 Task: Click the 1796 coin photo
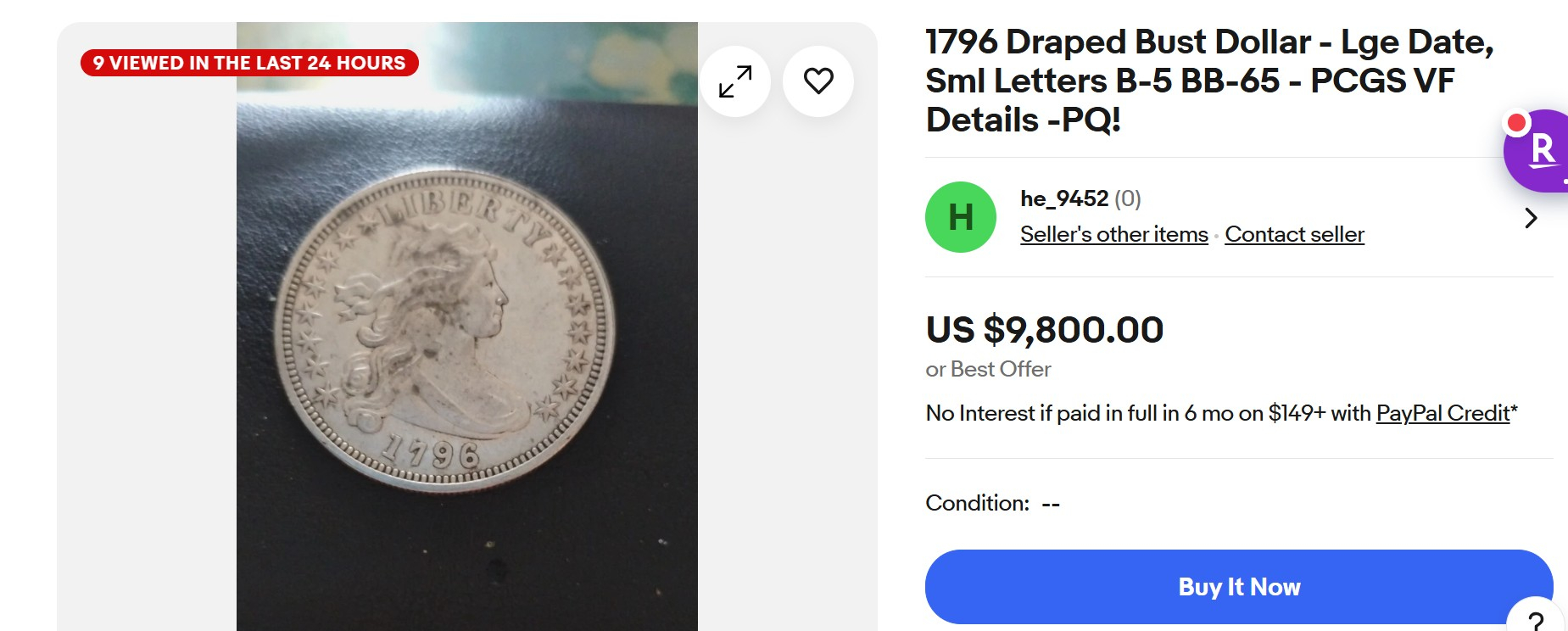[467, 327]
